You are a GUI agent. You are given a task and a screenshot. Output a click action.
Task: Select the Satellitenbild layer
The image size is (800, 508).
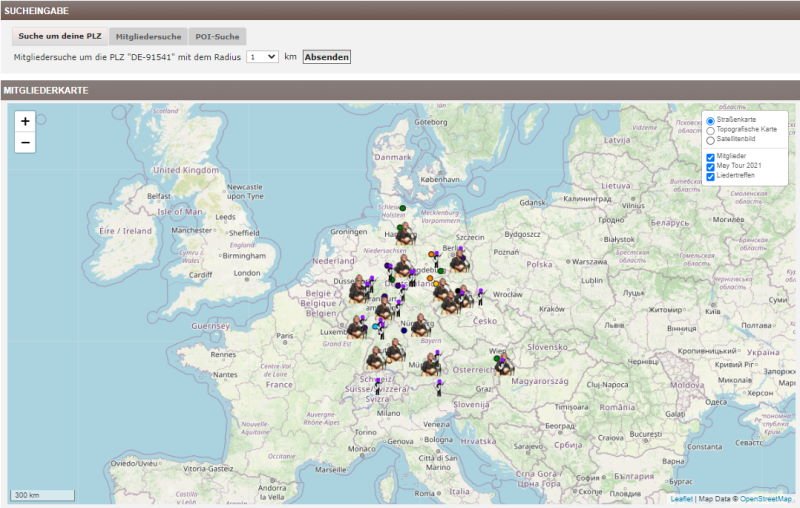click(710, 140)
